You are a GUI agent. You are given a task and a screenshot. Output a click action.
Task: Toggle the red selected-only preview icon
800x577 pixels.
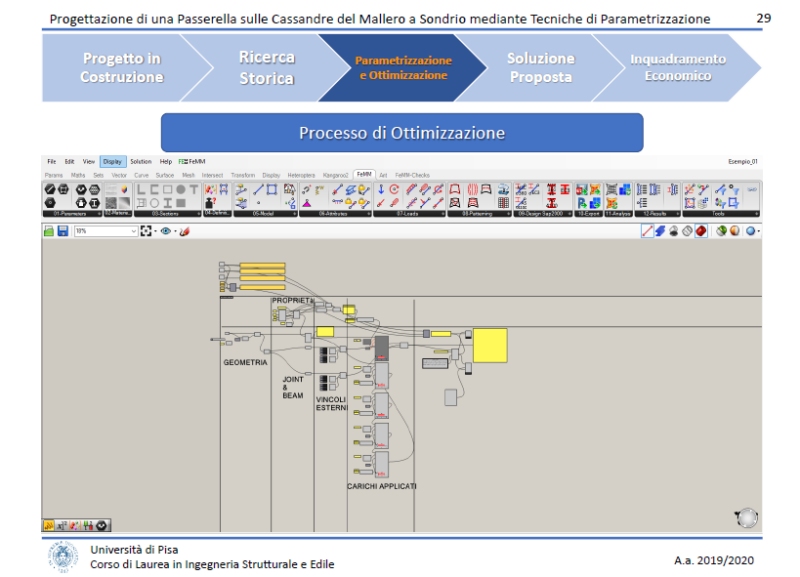tap(701, 231)
